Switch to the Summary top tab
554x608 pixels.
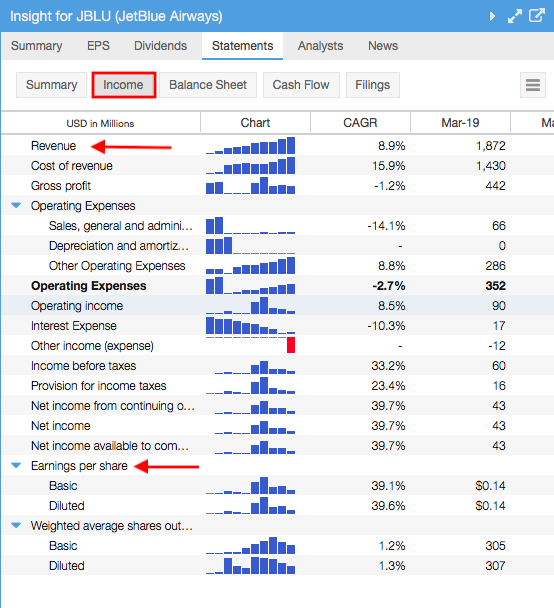coord(36,46)
